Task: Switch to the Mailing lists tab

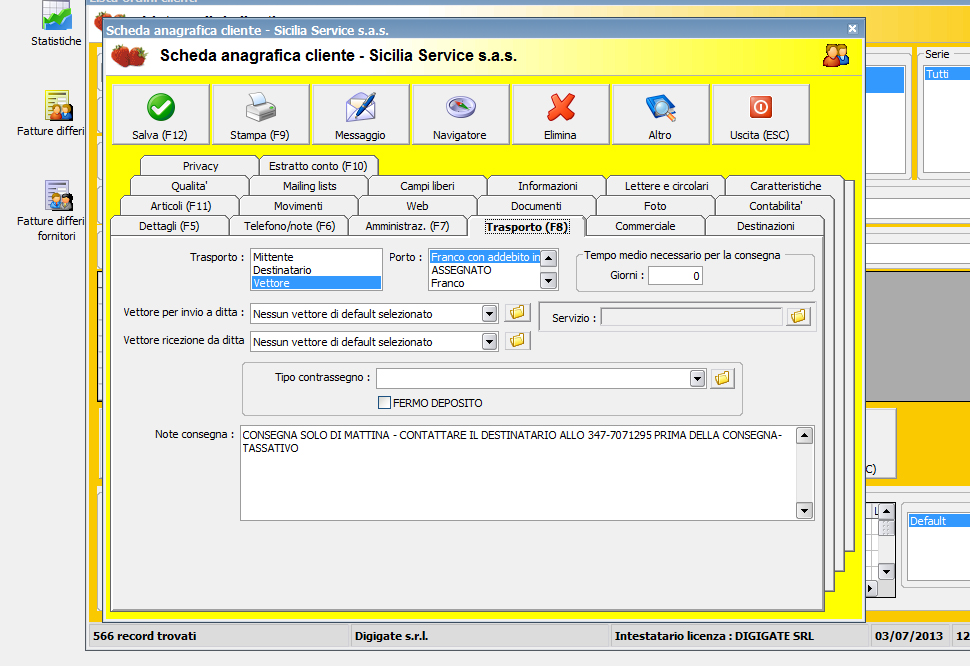Action: point(309,186)
